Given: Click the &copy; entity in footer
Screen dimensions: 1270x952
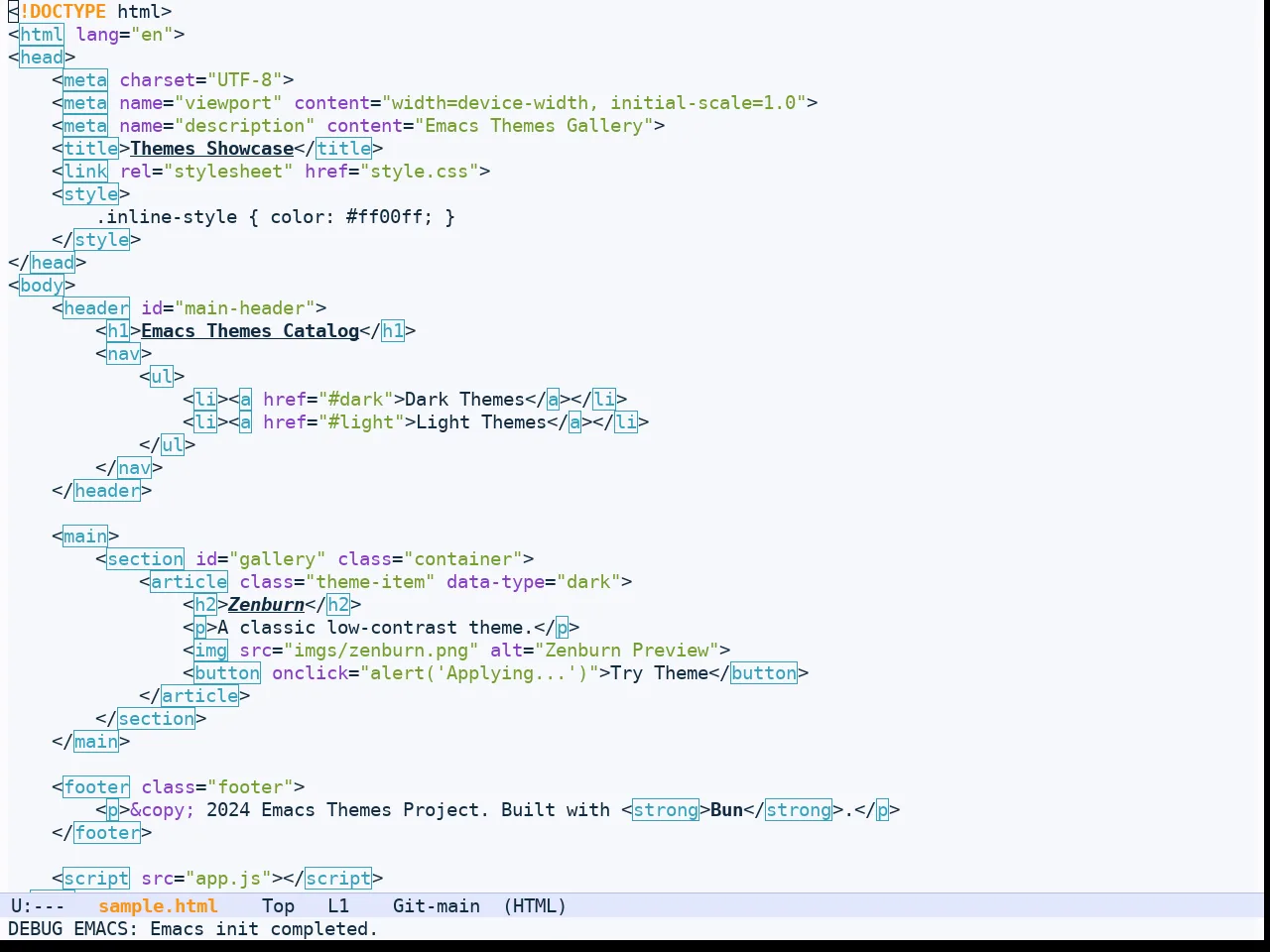Looking at the screenshot, I should pos(163,810).
